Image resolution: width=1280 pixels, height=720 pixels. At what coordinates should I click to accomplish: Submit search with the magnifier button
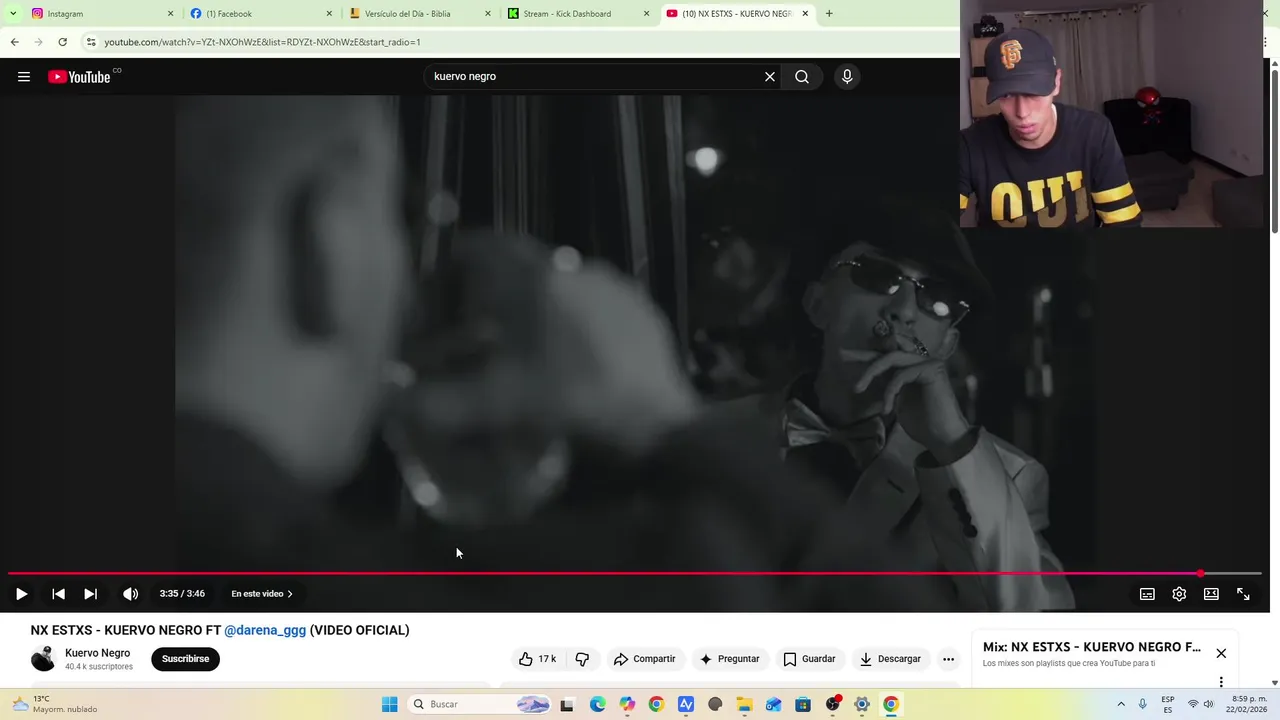802,77
